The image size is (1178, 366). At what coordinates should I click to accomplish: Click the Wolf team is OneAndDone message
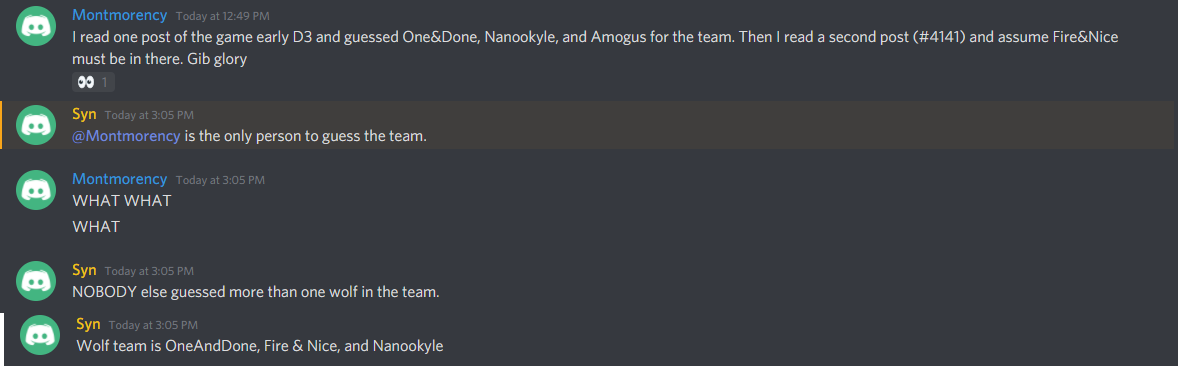pos(260,346)
